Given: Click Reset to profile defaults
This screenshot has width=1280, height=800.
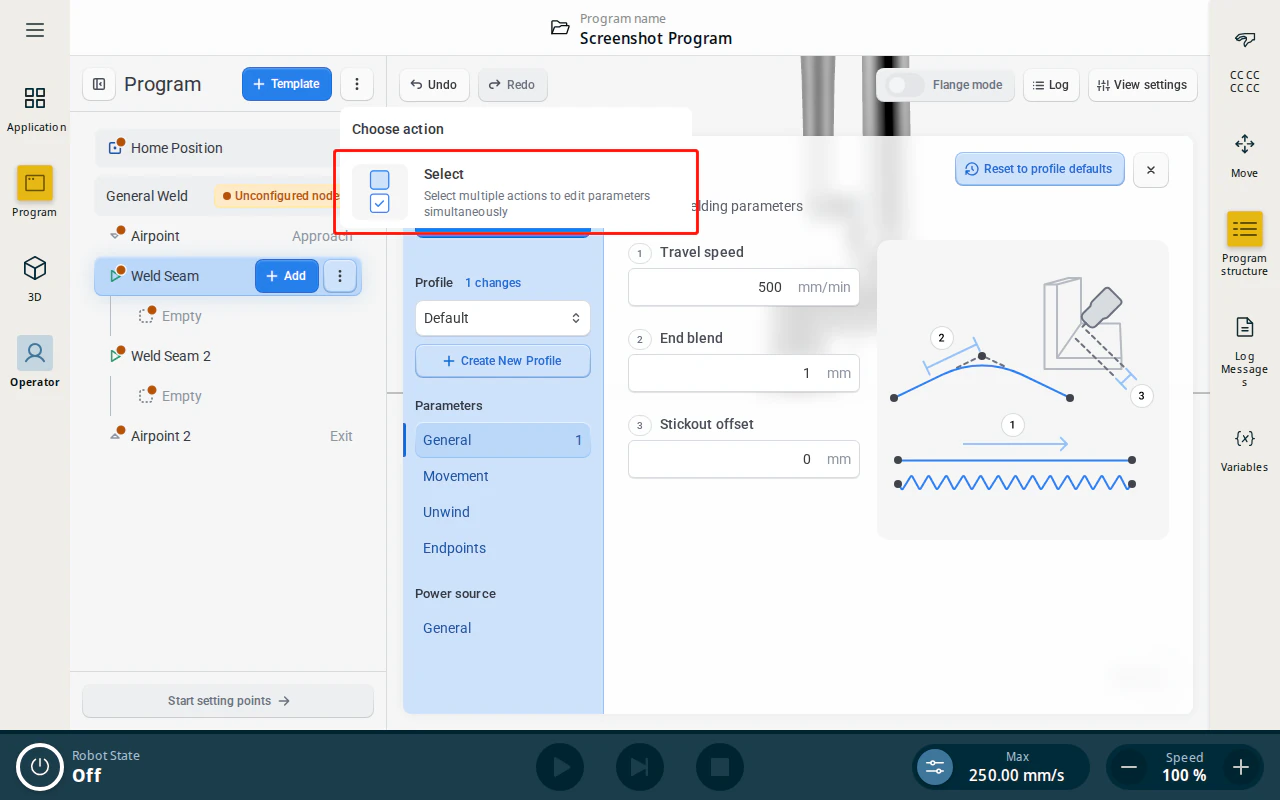Looking at the screenshot, I should (x=1040, y=169).
